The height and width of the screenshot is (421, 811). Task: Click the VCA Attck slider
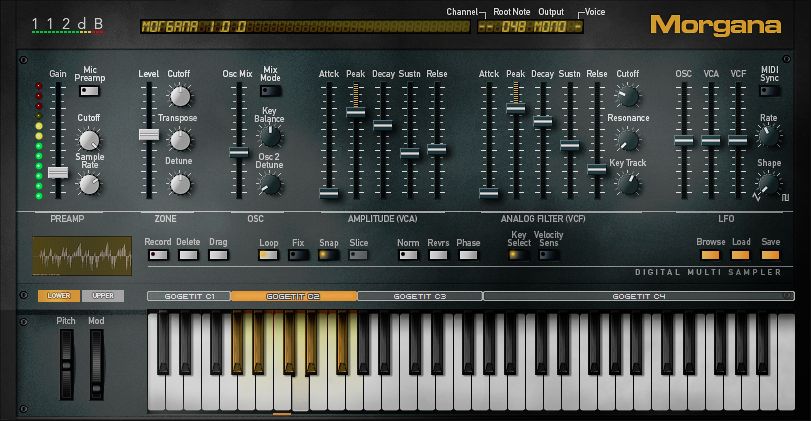coord(329,194)
